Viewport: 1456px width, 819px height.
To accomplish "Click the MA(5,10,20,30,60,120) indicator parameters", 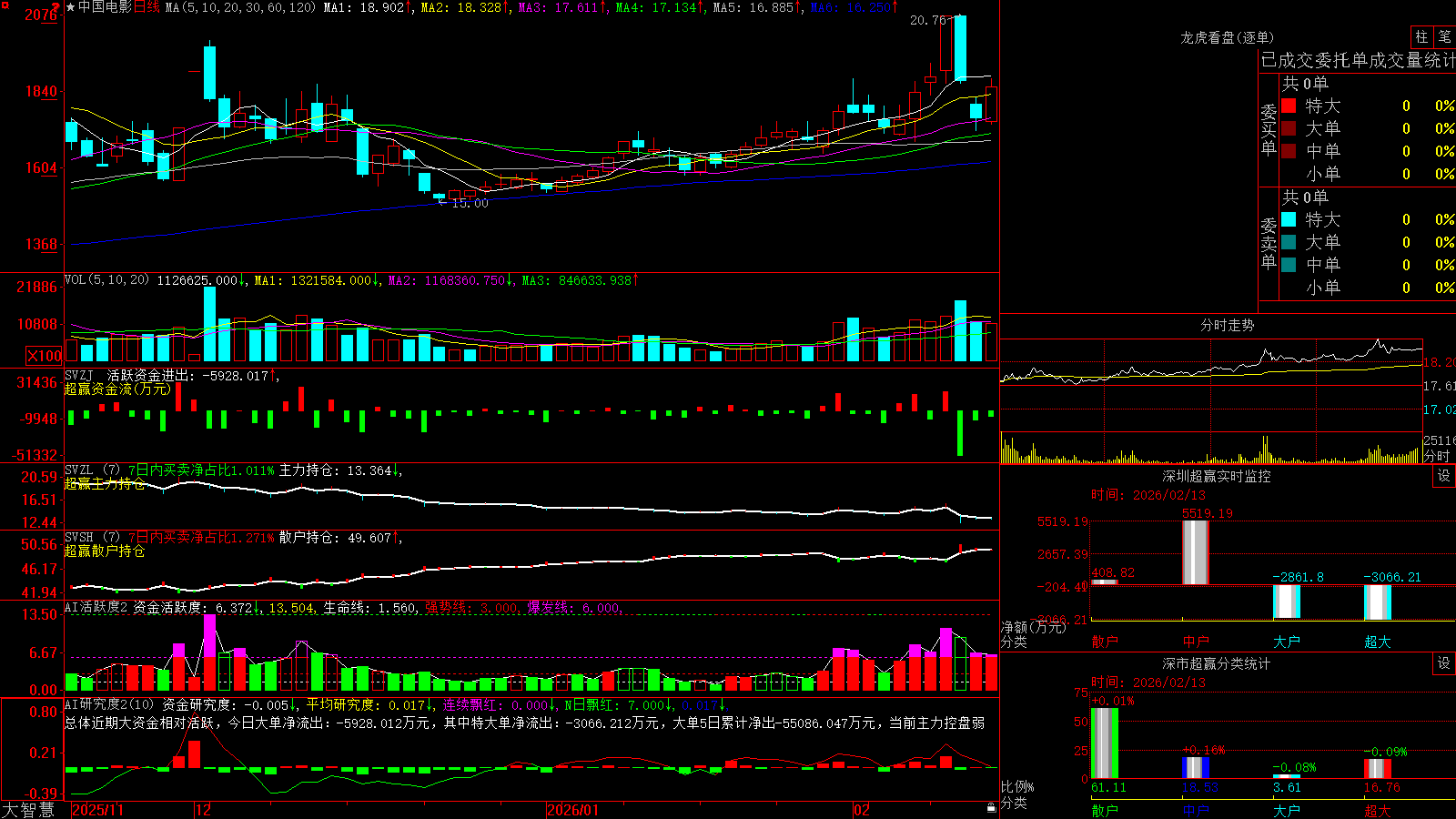I will pos(240,7).
